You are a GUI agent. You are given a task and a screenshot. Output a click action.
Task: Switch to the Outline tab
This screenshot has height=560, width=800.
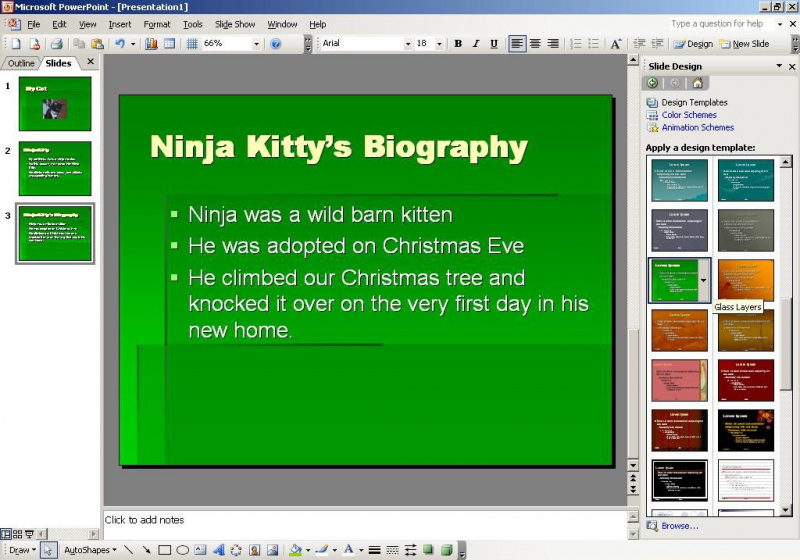[21, 63]
